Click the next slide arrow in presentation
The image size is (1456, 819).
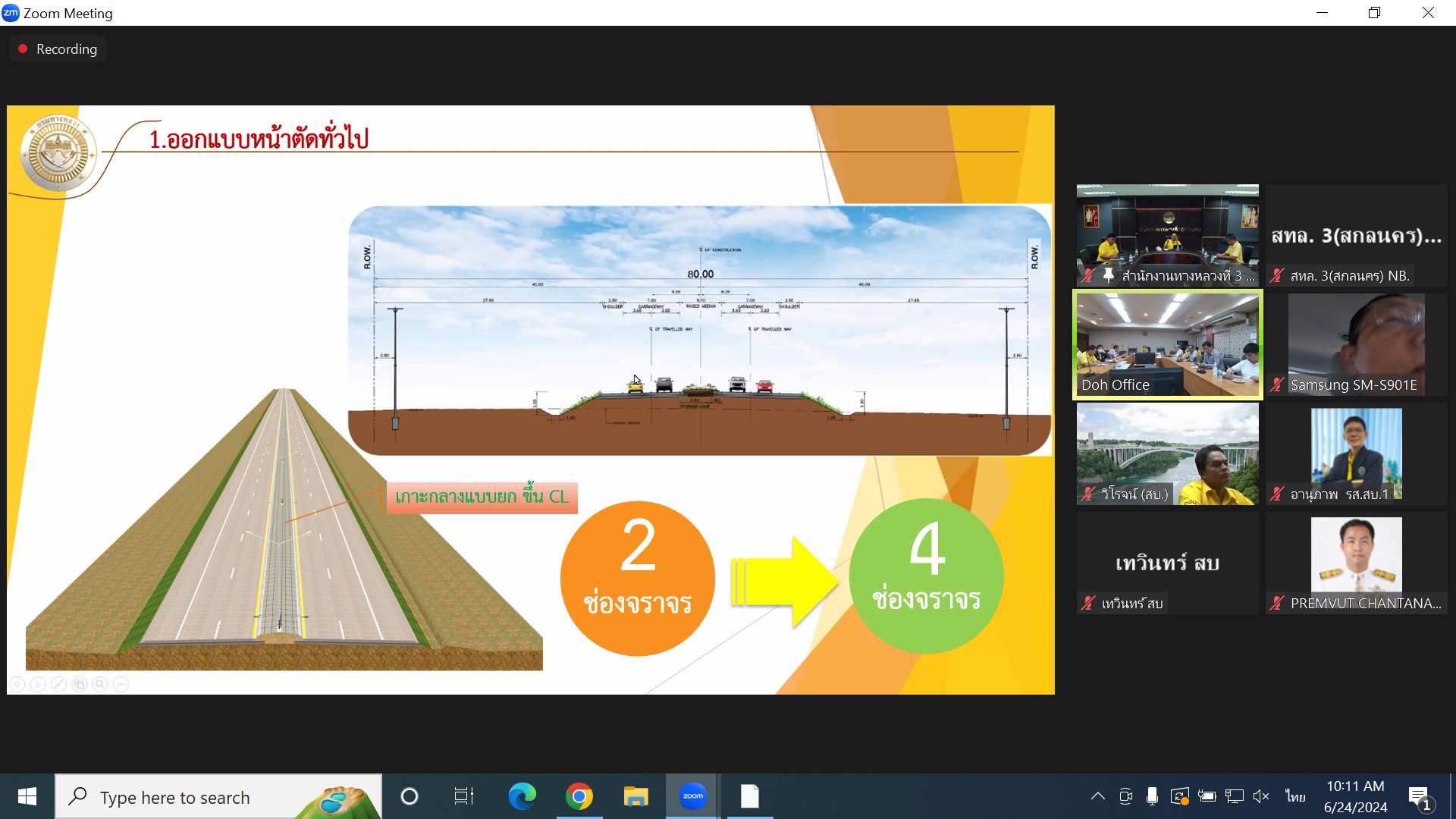37,684
